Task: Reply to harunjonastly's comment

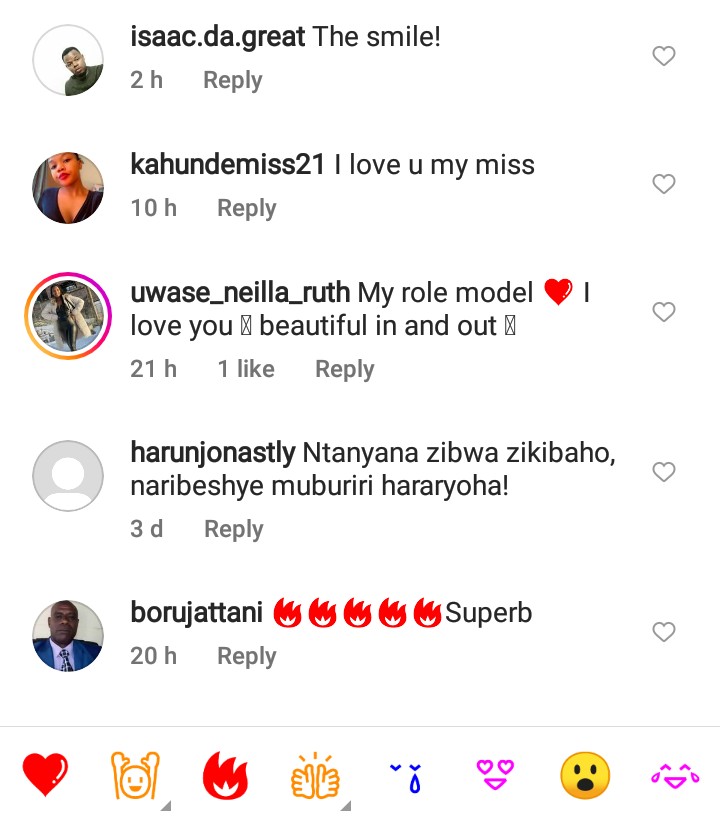Action: click(x=233, y=529)
